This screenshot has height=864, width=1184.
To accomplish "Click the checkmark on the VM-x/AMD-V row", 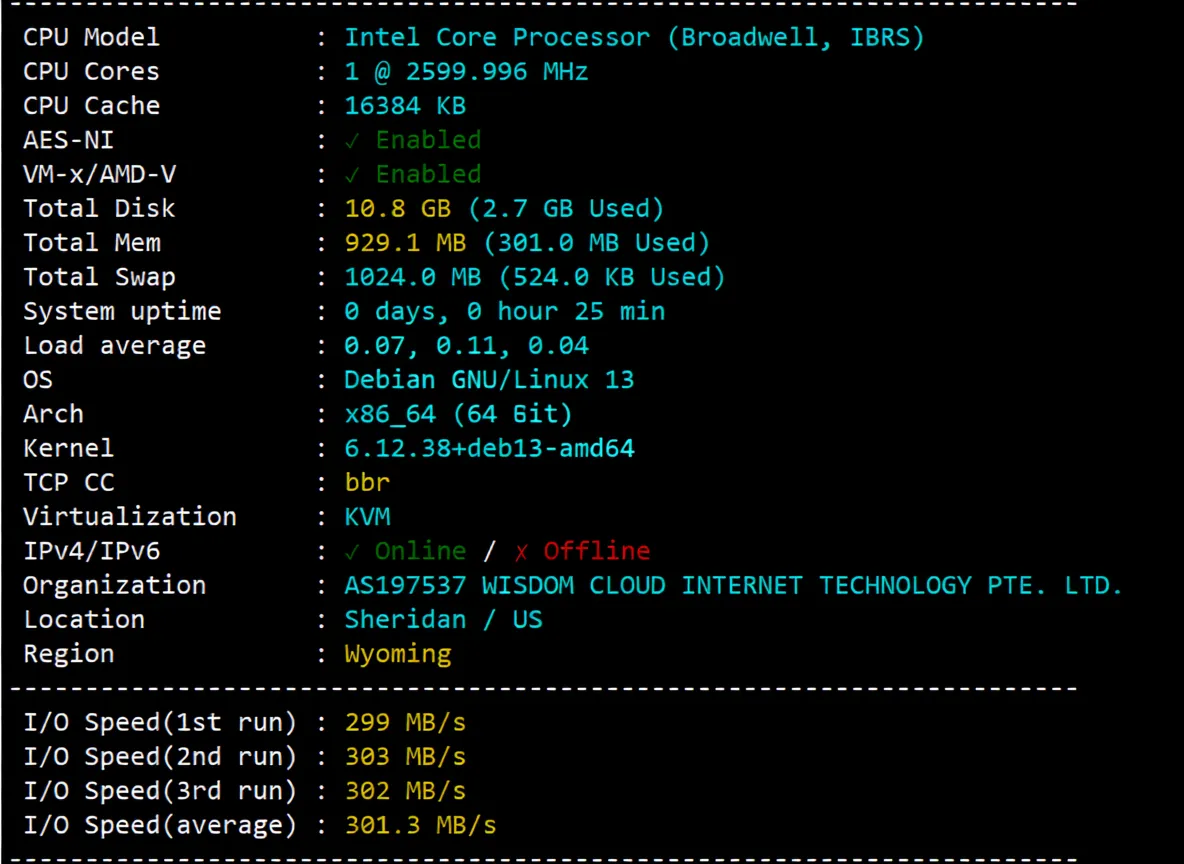I will pyautogui.click(x=352, y=174).
